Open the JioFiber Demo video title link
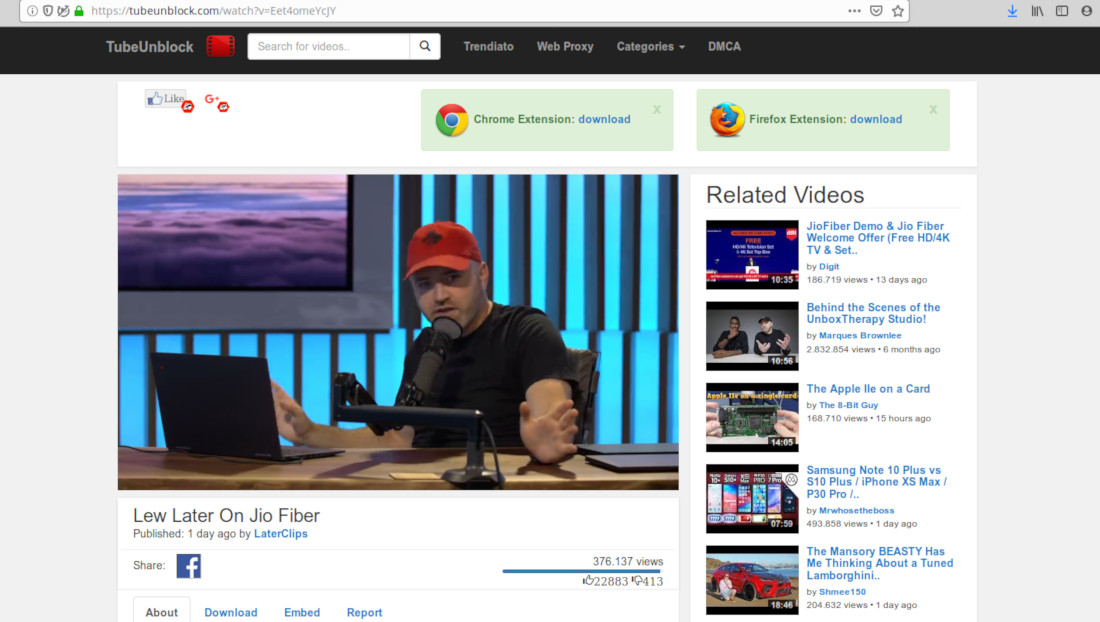The height and width of the screenshot is (622, 1100). 878,238
